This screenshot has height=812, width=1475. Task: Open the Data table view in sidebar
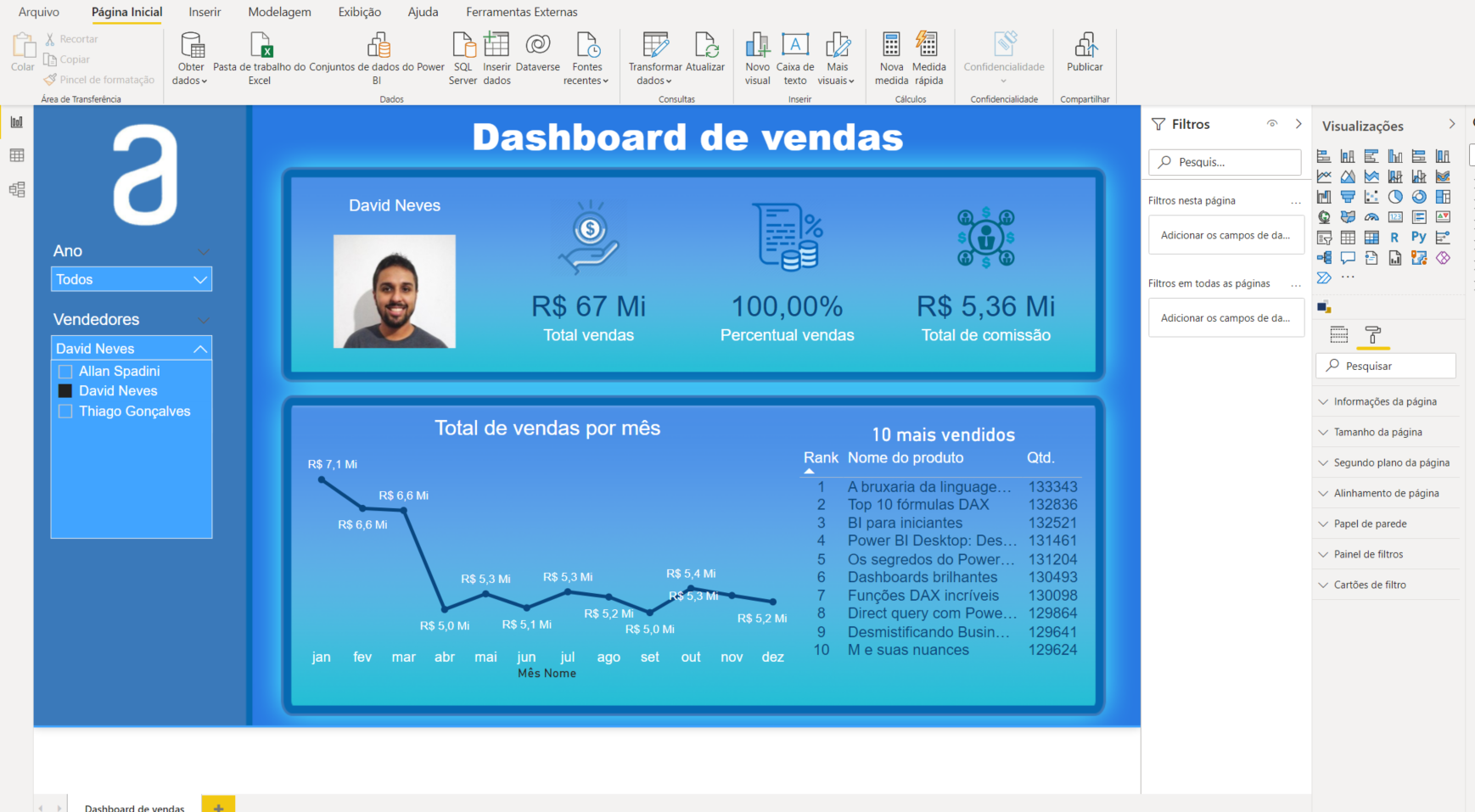pos(16,155)
